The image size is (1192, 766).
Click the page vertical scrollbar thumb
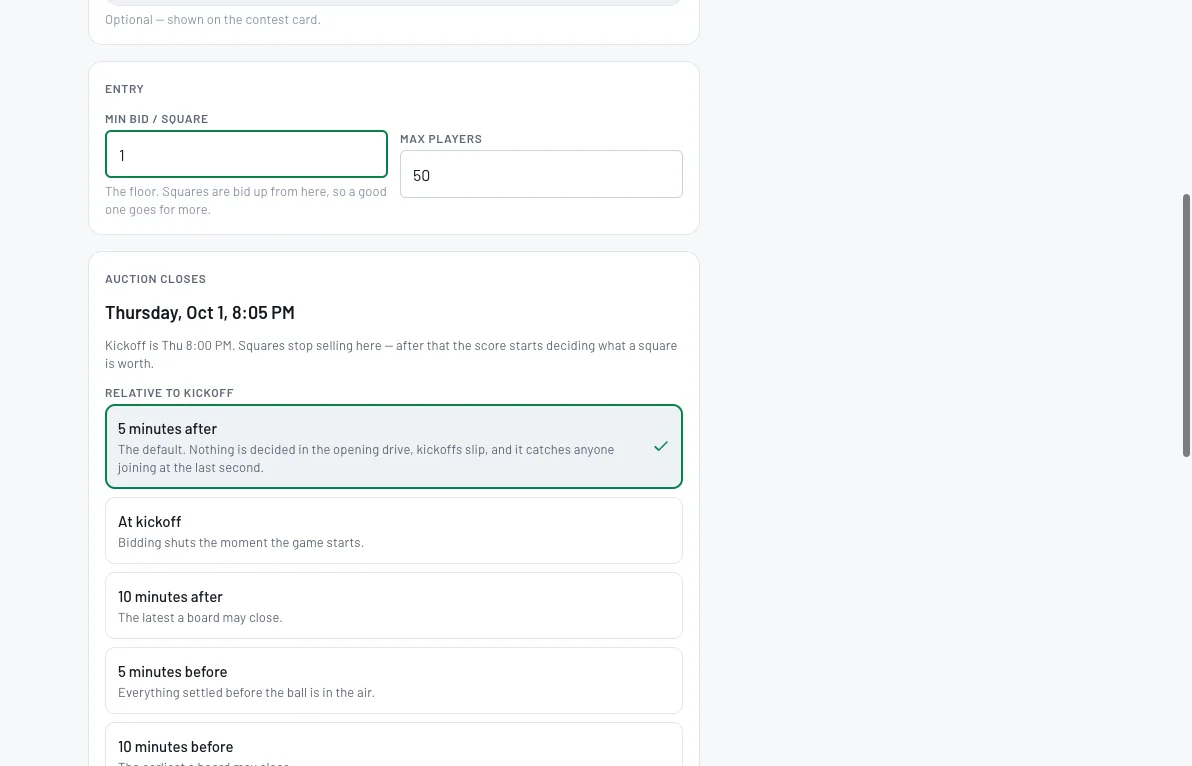pos(1186,325)
